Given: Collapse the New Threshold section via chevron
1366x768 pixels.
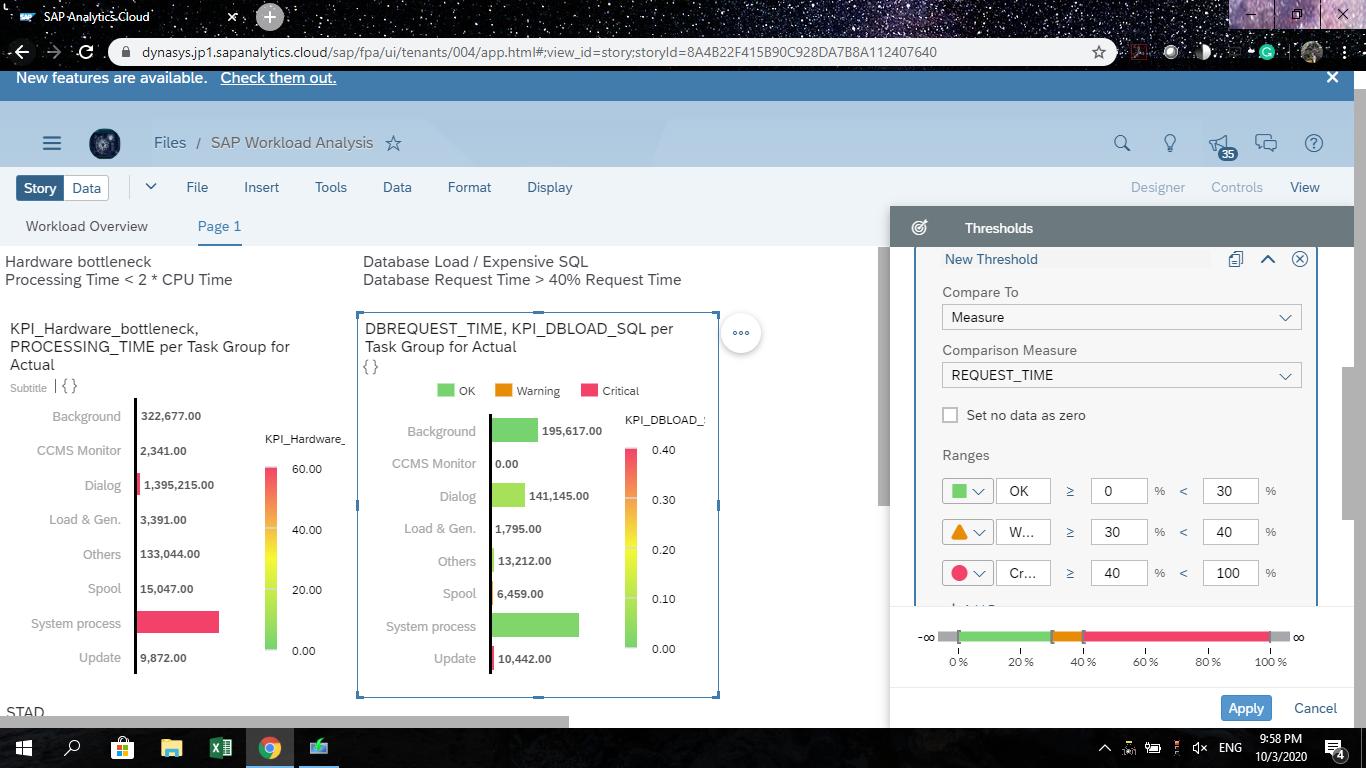Looking at the screenshot, I should (x=1267, y=259).
